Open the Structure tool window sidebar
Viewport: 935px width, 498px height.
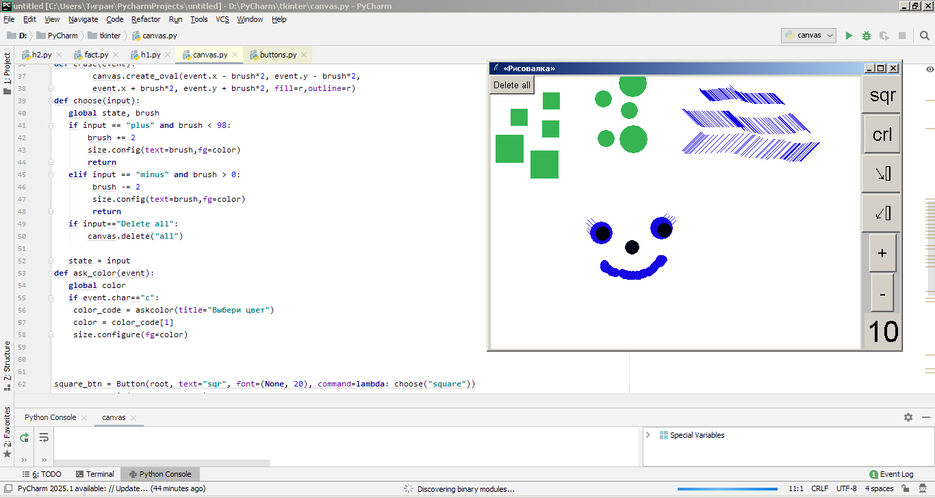(x=7, y=366)
